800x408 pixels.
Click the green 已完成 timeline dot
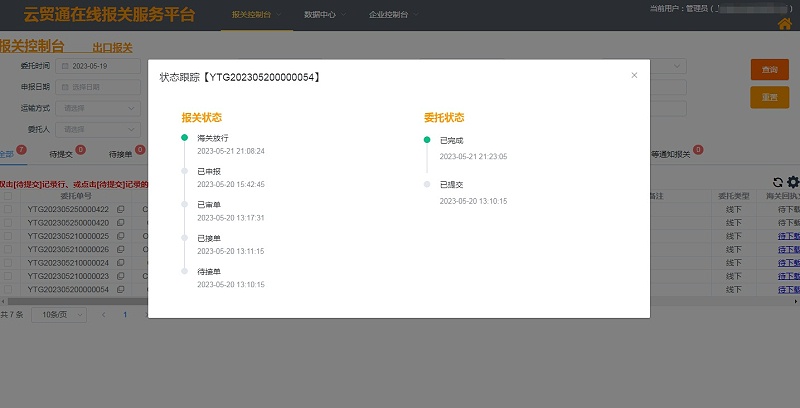pos(427,140)
